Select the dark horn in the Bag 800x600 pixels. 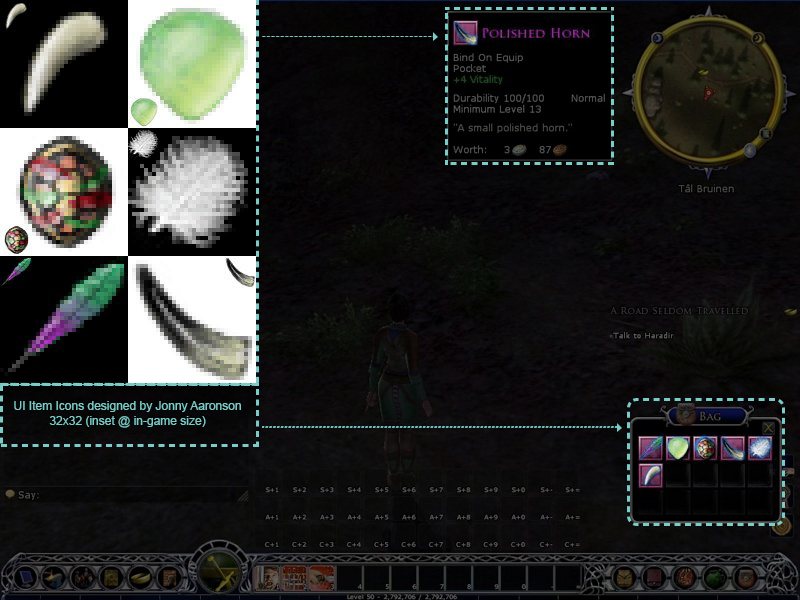pos(732,448)
